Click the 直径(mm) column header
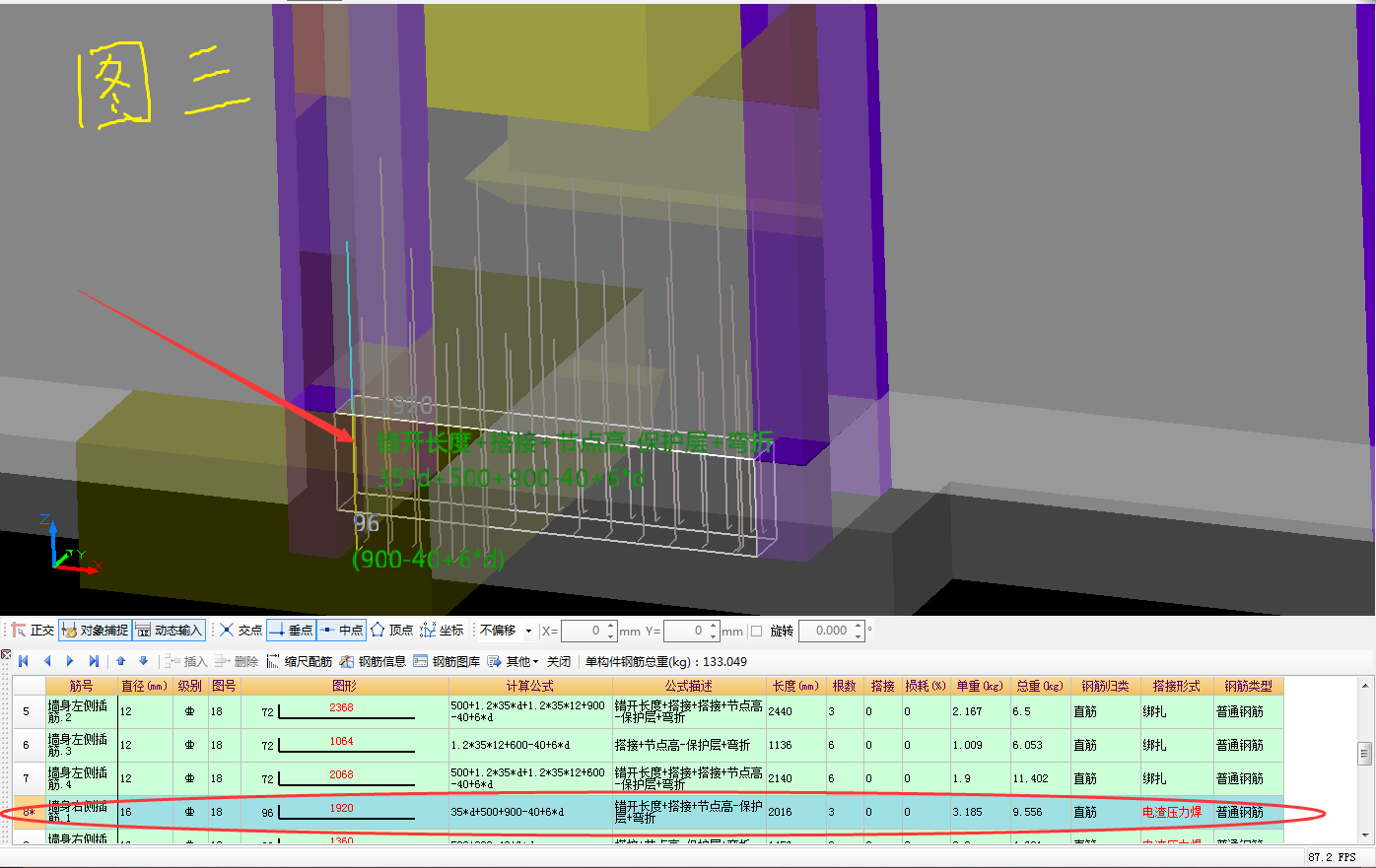 click(x=144, y=686)
